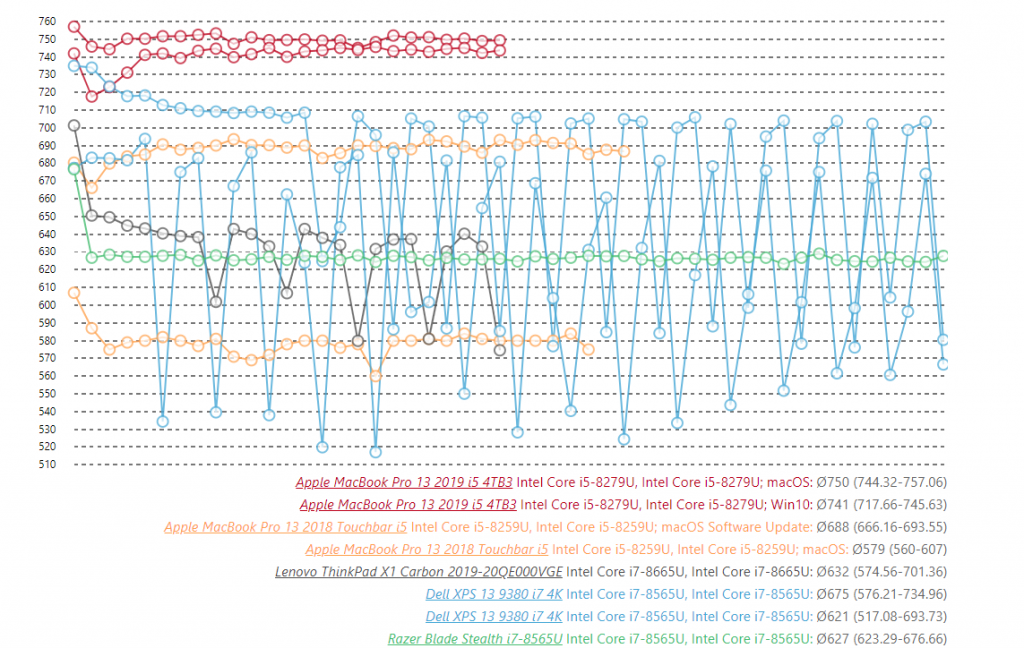Click the 660 y-axis label
The height and width of the screenshot is (648, 1024).
47,199
